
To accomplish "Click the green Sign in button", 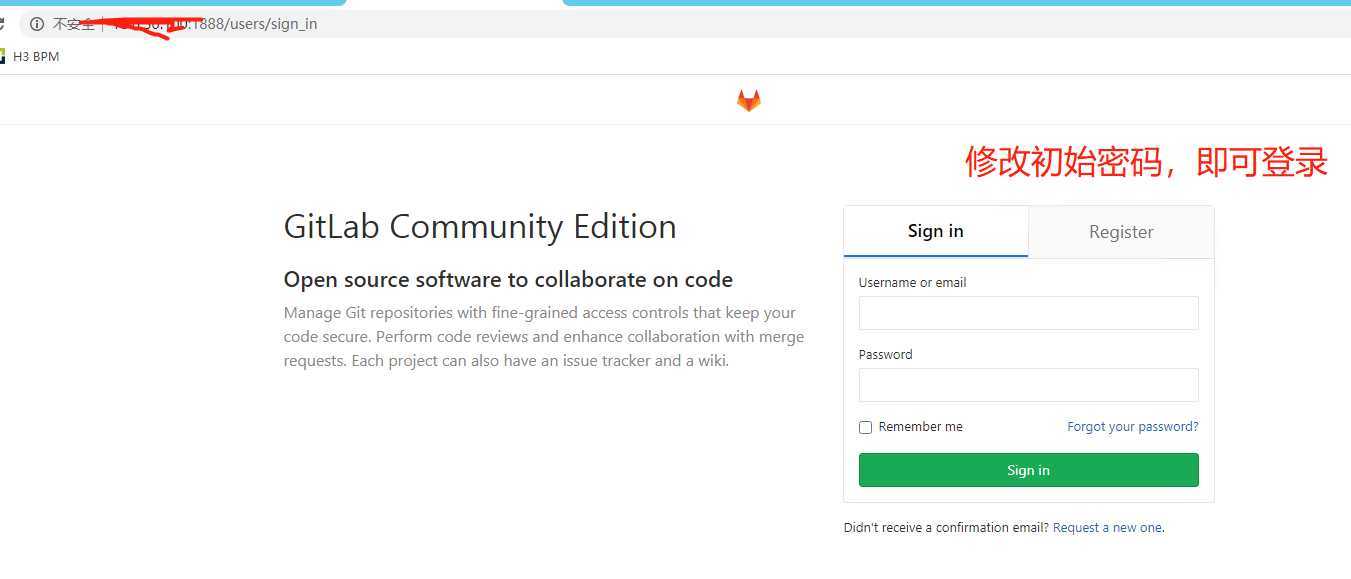I will (x=1028, y=470).
